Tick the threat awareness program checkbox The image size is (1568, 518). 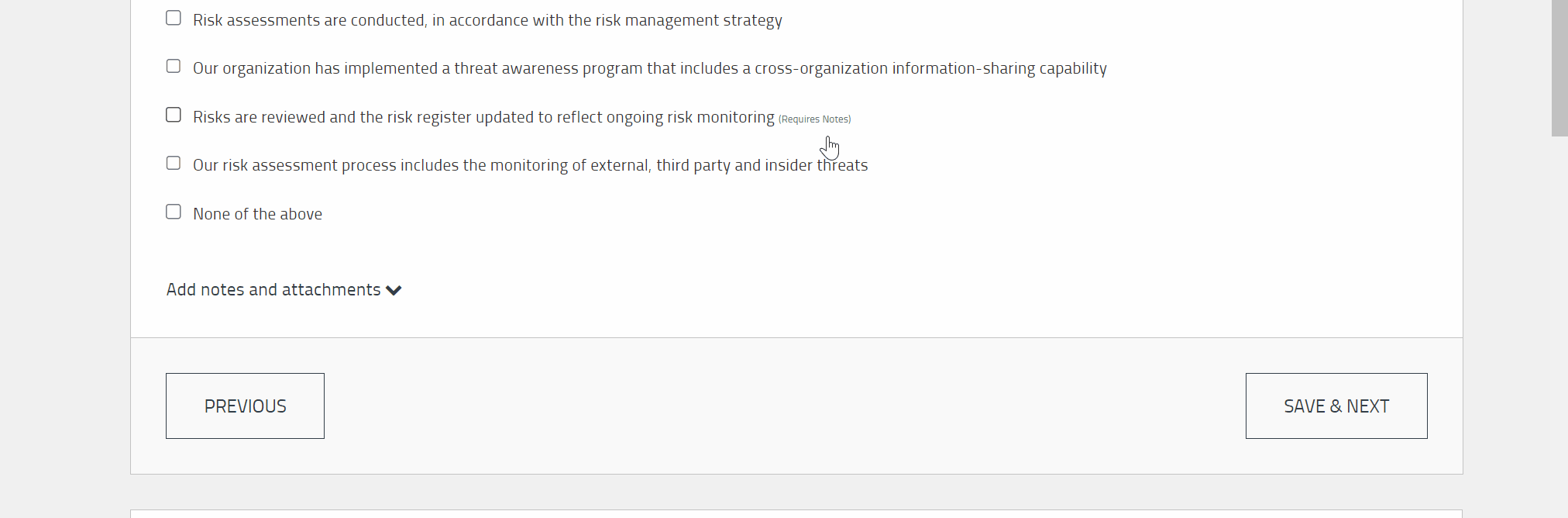(174, 67)
